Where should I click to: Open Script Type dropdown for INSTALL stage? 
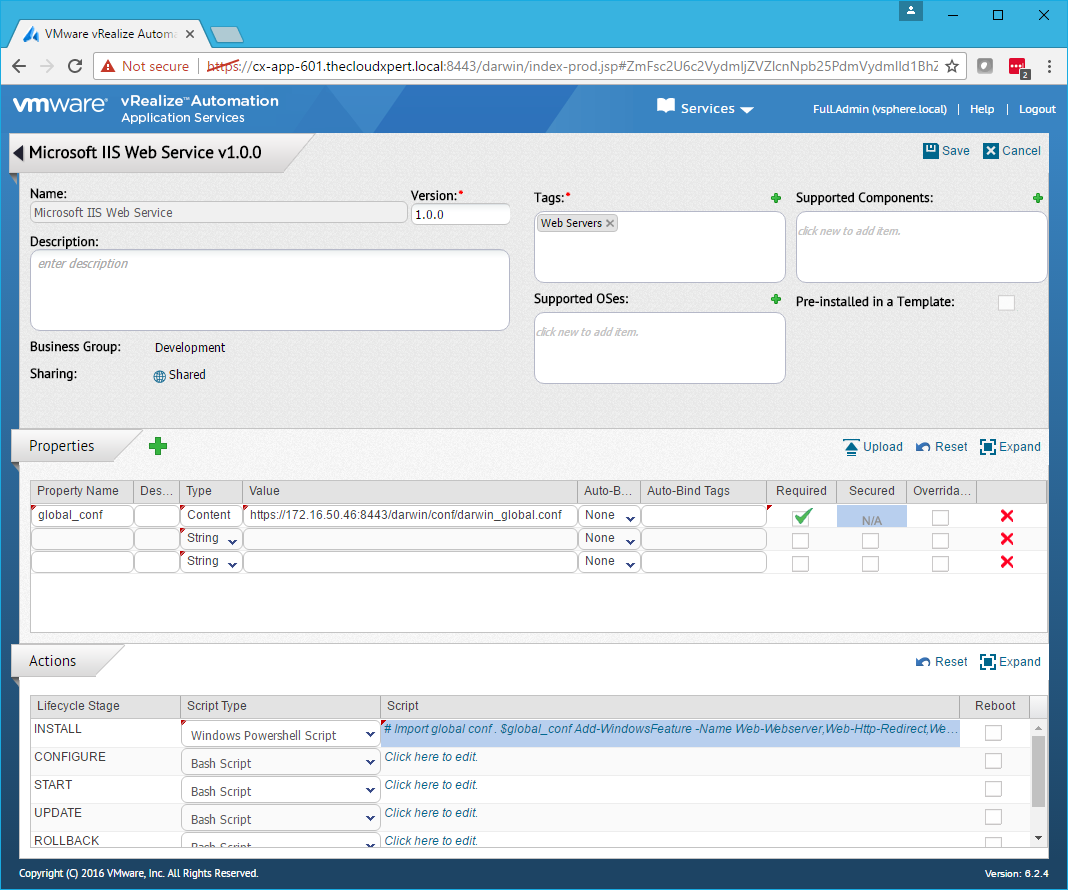point(279,735)
